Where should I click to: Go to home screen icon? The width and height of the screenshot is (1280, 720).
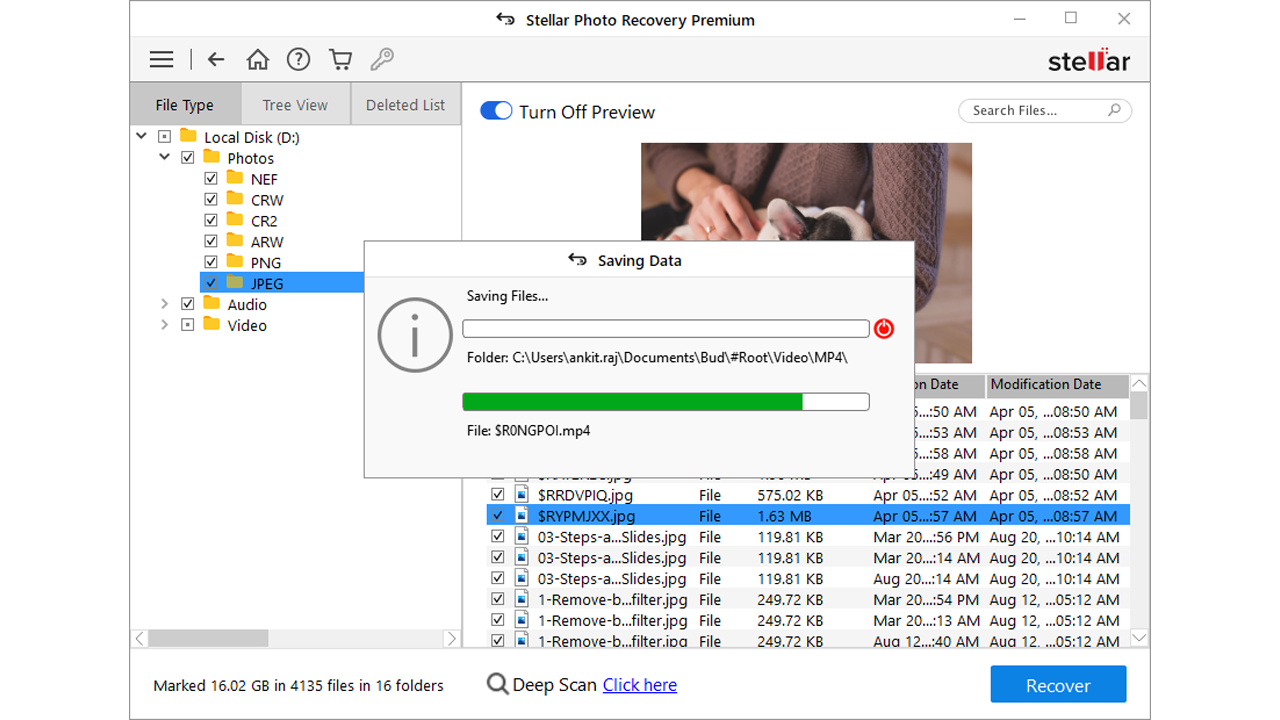point(257,60)
